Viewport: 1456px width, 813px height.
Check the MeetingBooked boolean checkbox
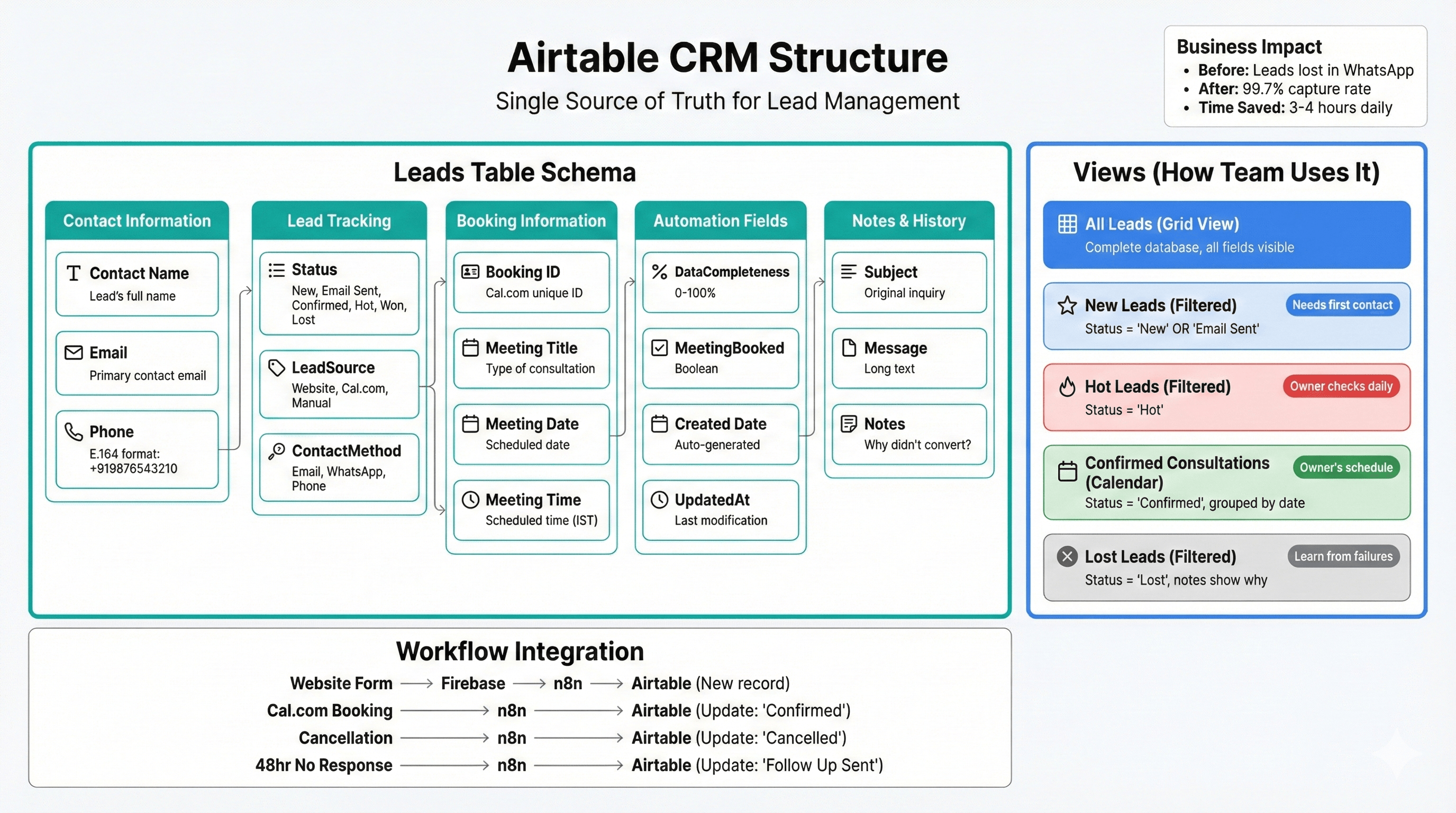click(x=659, y=348)
